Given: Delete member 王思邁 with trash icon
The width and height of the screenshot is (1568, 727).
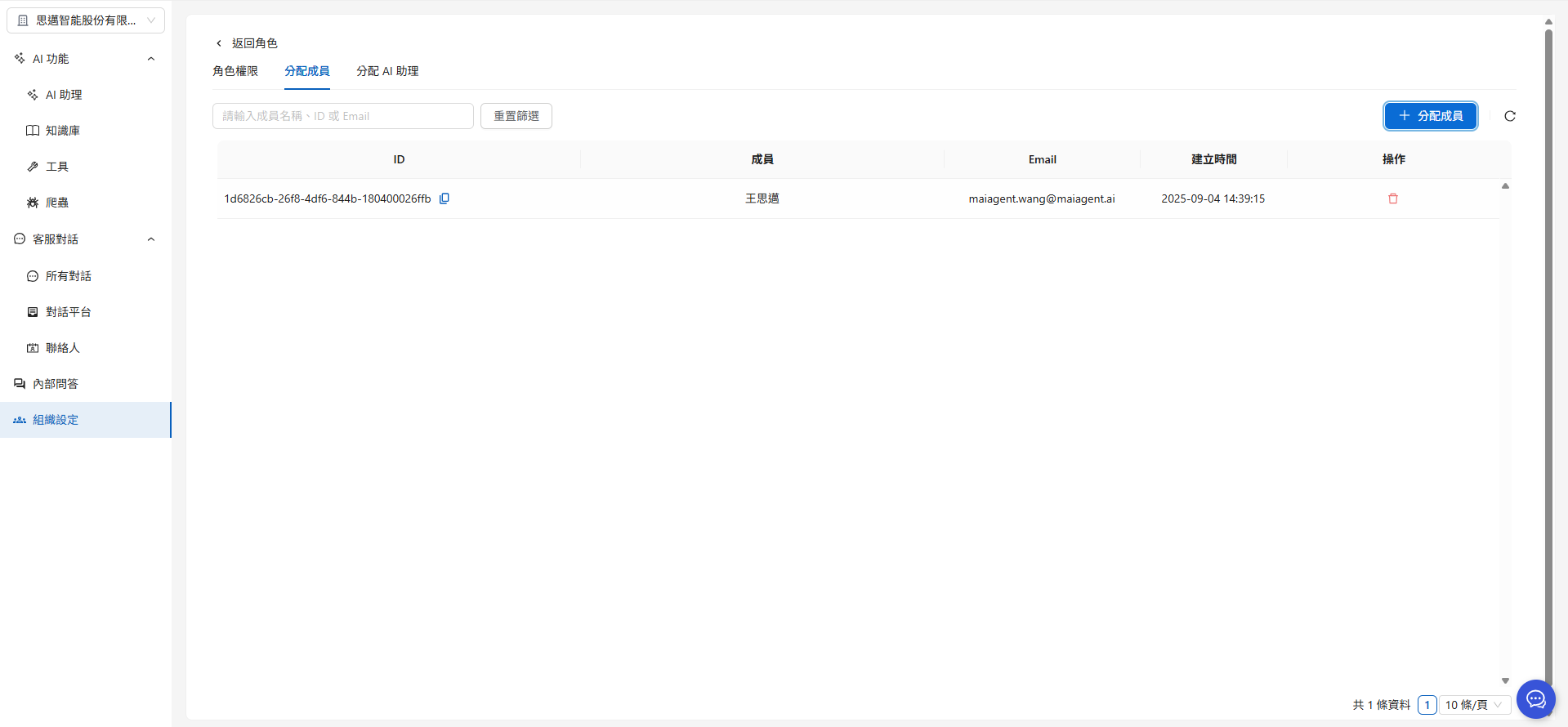Looking at the screenshot, I should pyautogui.click(x=1393, y=198).
